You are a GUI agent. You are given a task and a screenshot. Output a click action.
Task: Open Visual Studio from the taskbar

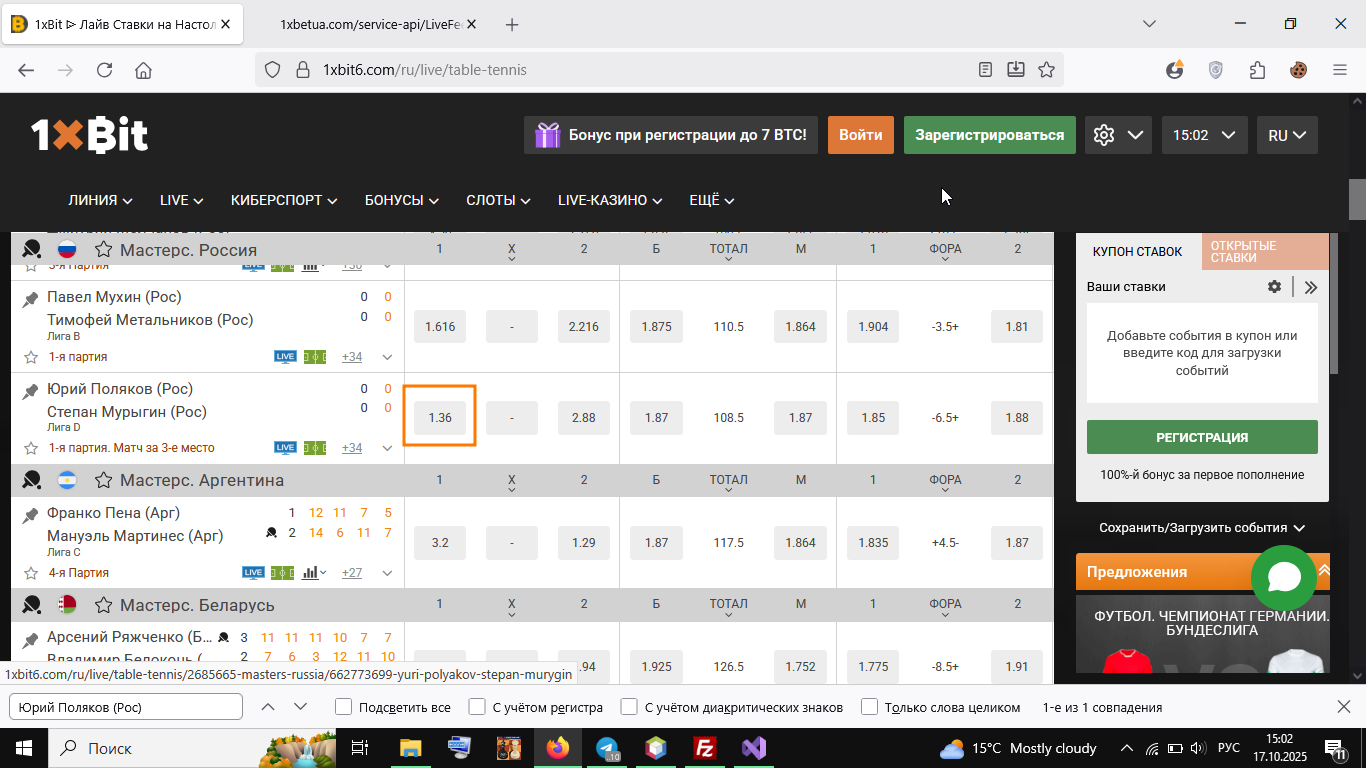(754, 748)
